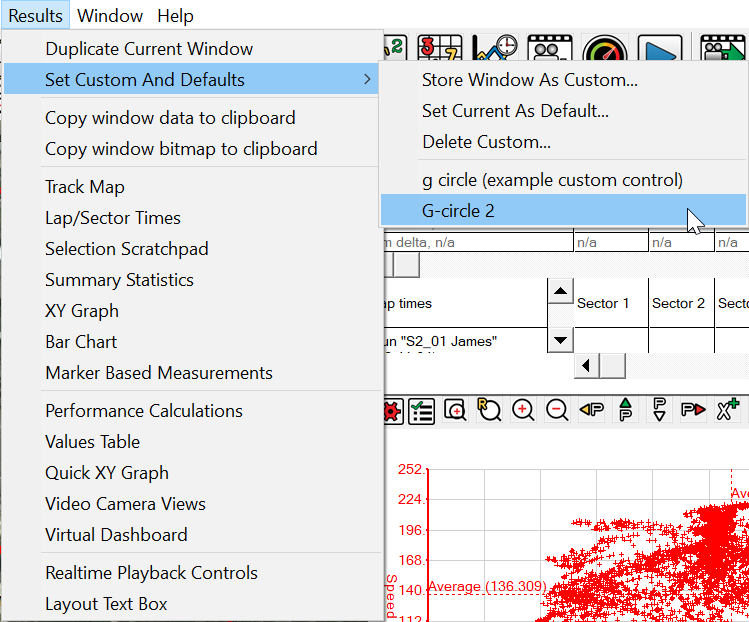Screen dimensions: 749x622
Task: Click the lap times scroll up arrow
Action: 561,291
